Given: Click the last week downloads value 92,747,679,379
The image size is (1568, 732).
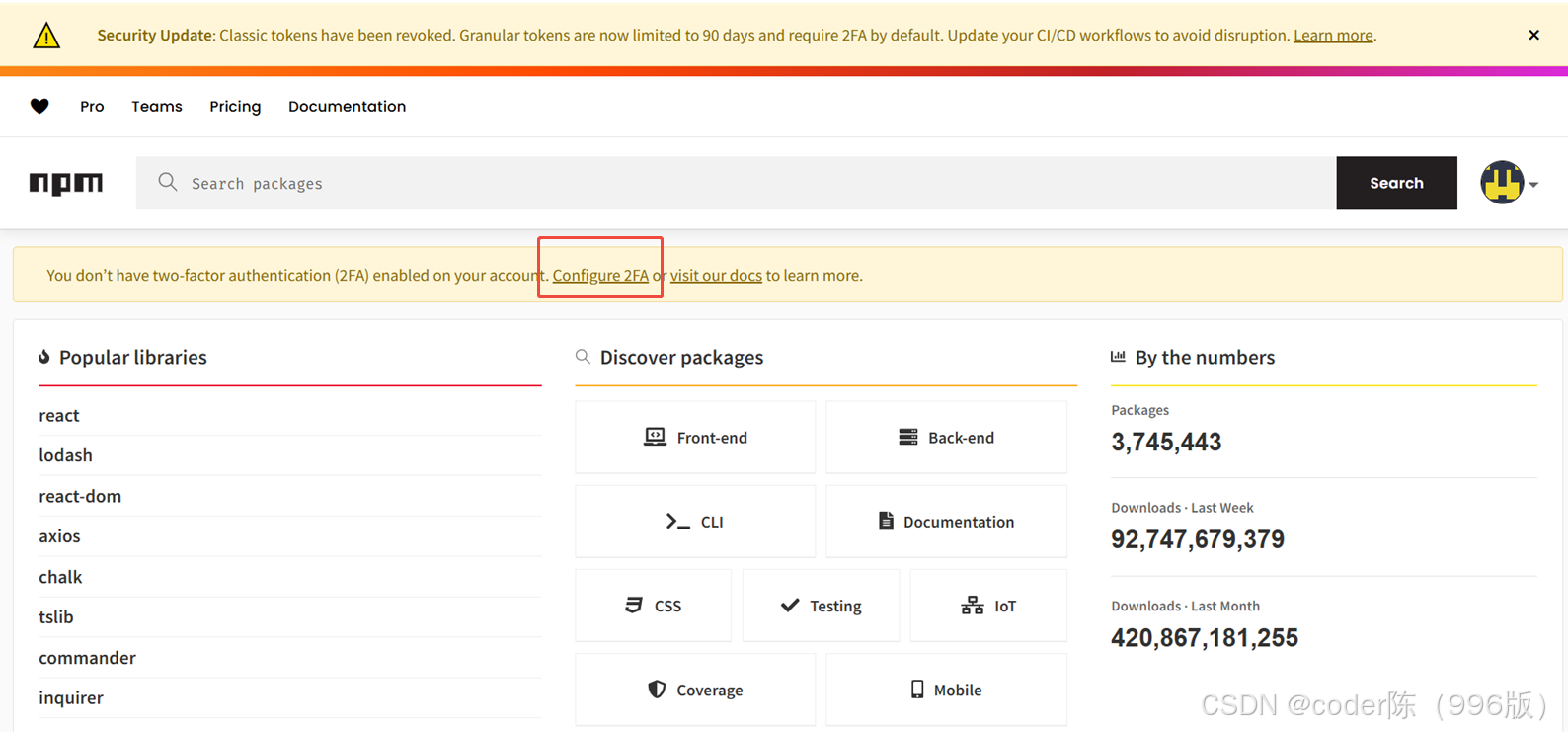Looking at the screenshot, I should [x=1198, y=539].
